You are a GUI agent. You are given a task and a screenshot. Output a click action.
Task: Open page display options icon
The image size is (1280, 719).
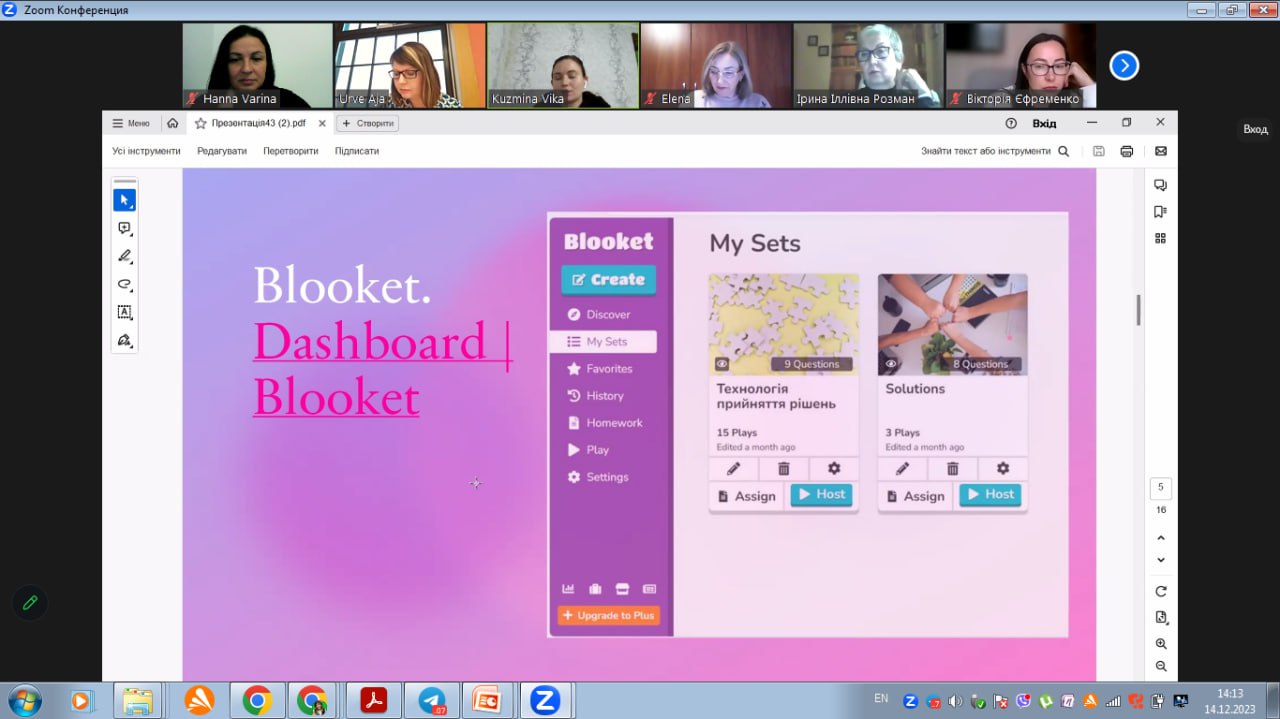[x=1161, y=617]
